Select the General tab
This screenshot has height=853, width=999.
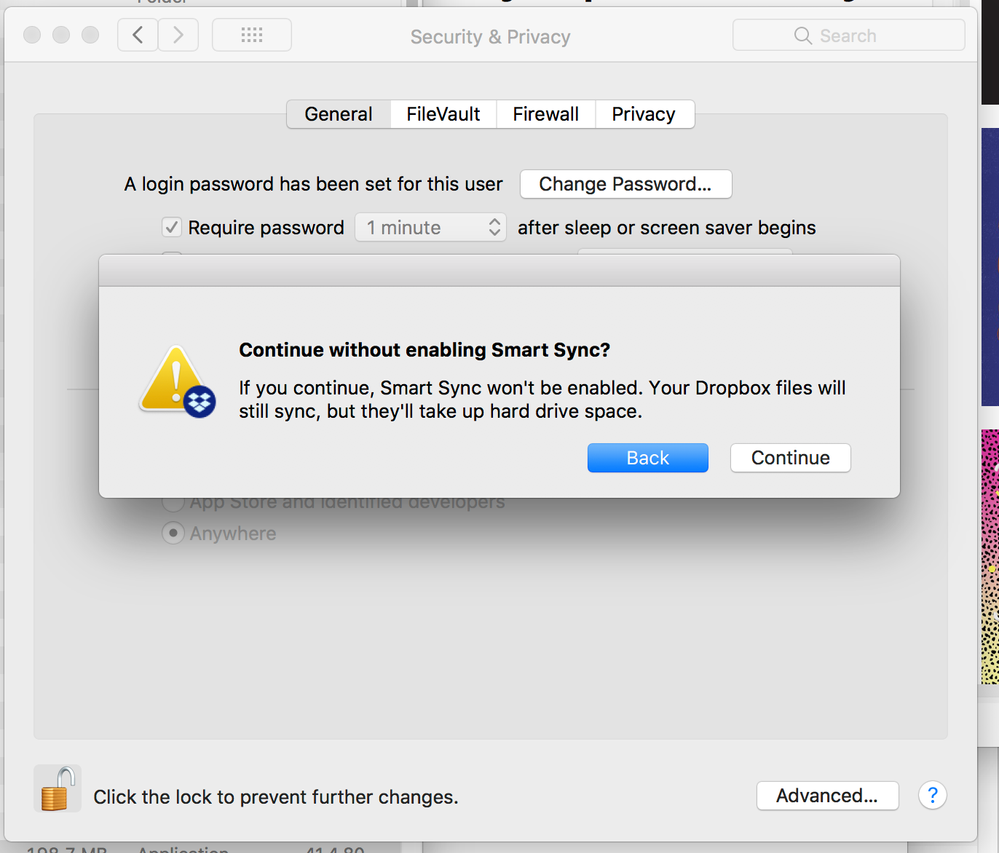[x=338, y=114]
